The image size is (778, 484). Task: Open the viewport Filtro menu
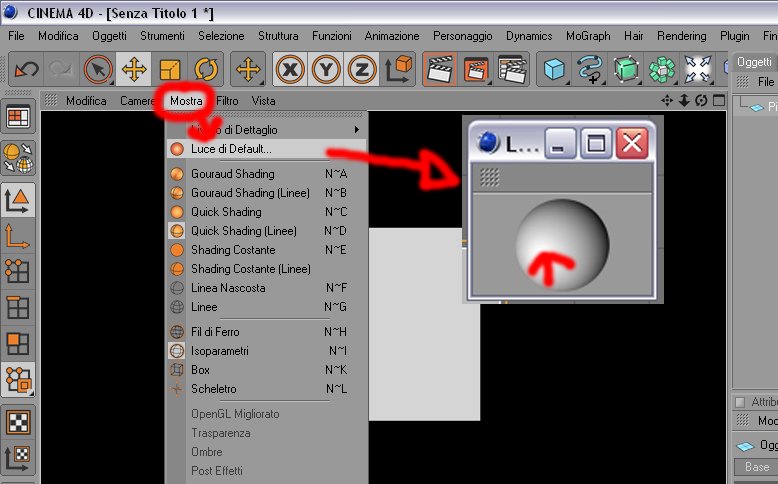[x=227, y=101]
